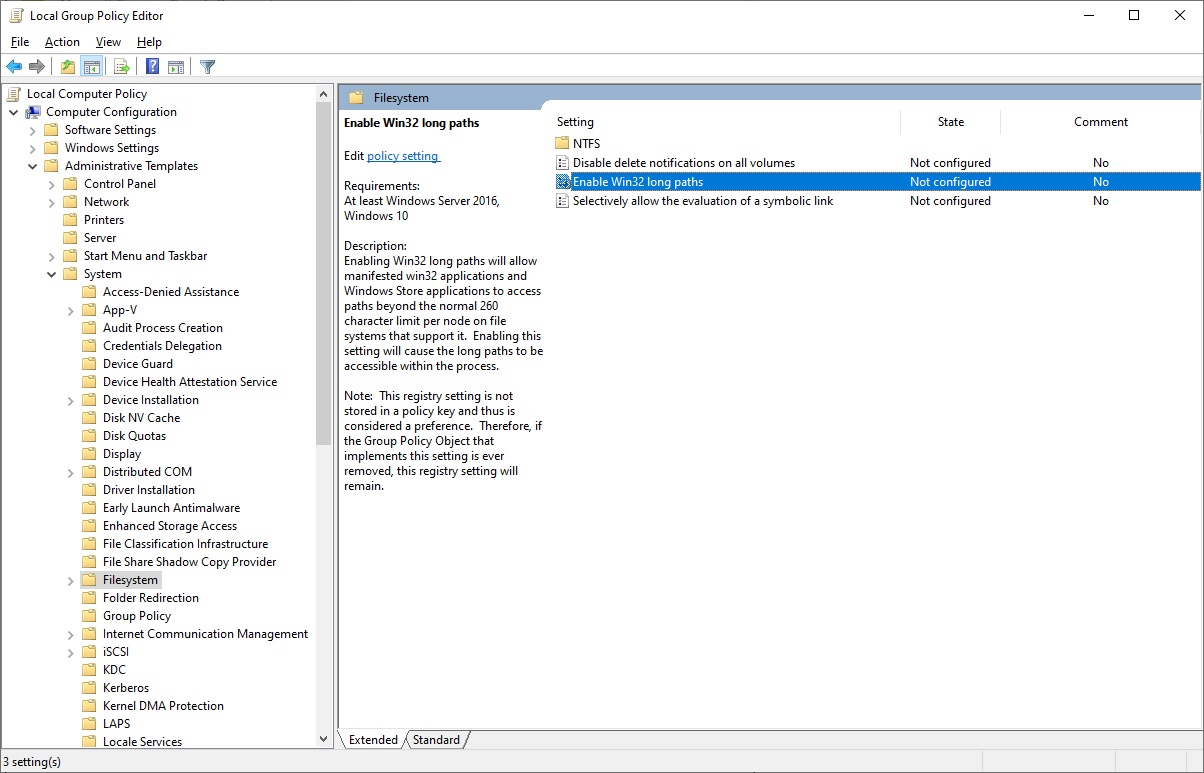1204x773 pixels.
Task: Toggle the Show/Hide Console Tree icon
Action: click(x=91, y=67)
